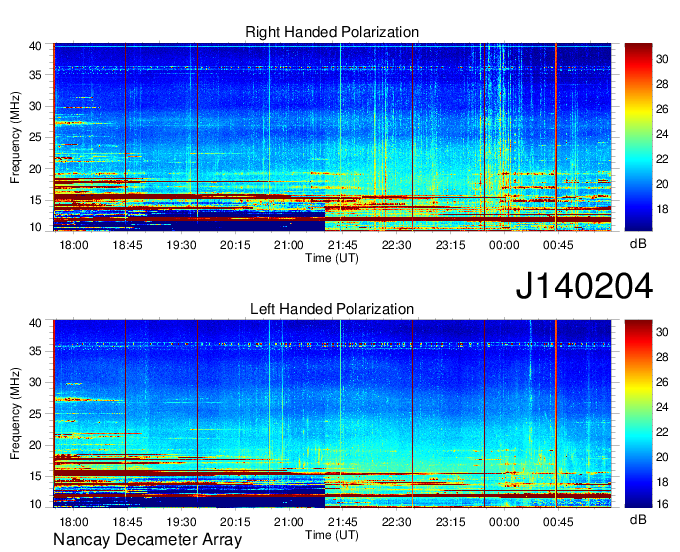Click 40 MHz tick on Right Handed plot
The image size is (680, 552).
(35, 46)
